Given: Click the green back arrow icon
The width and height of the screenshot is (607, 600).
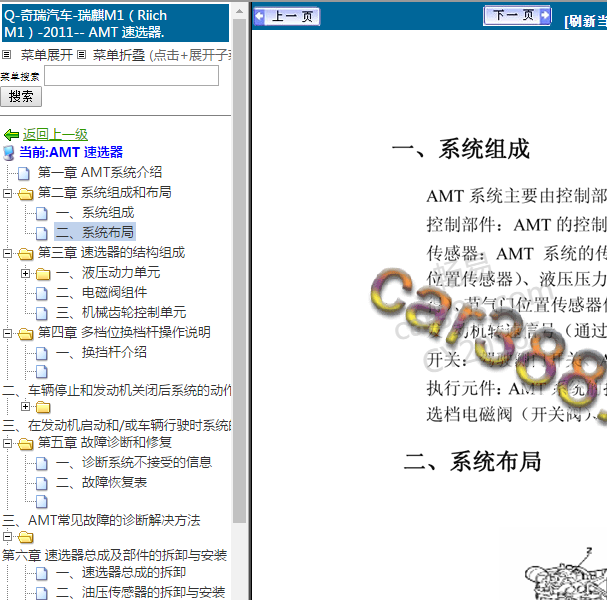Looking at the screenshot, I should (11, 135).
